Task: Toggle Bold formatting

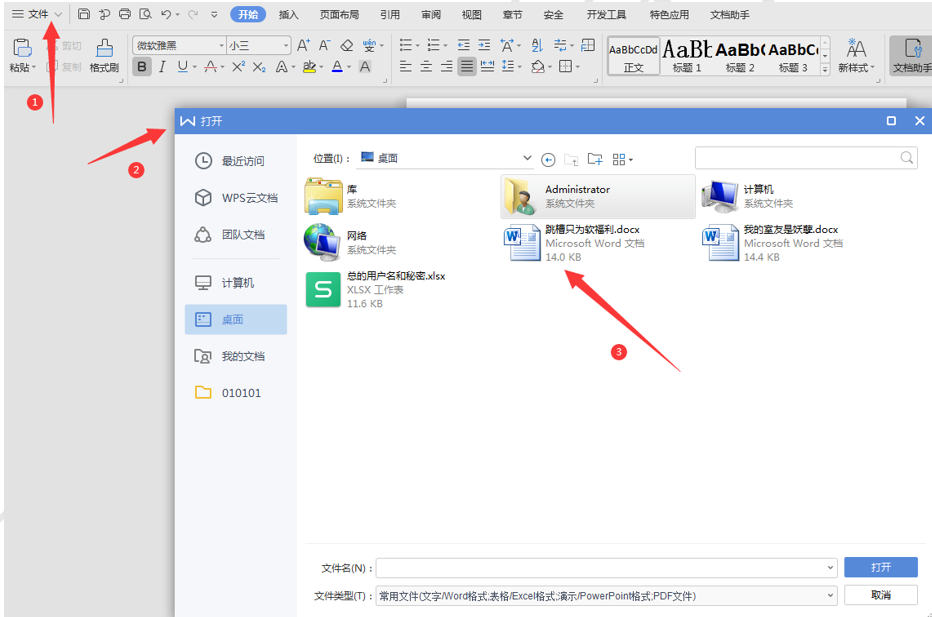Action: (141, 67)
